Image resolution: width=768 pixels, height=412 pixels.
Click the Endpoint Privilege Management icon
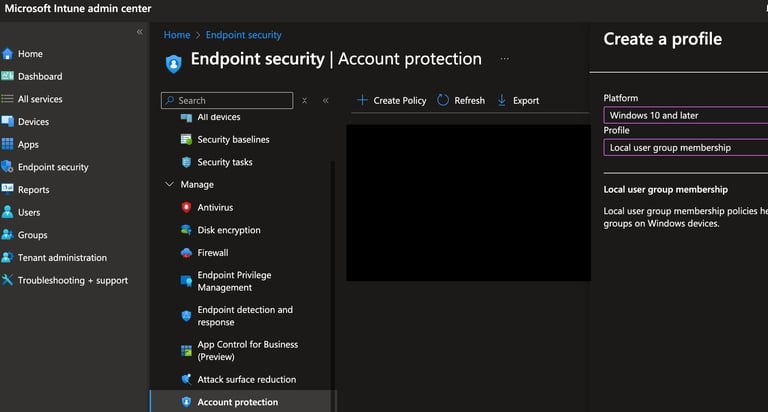(186, 281)
